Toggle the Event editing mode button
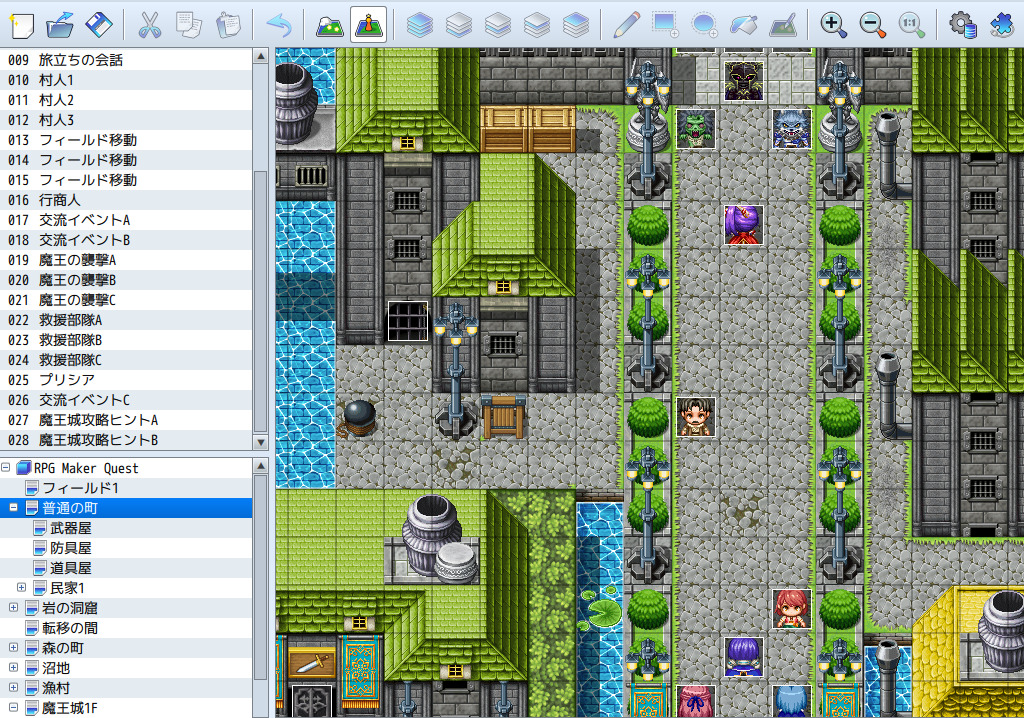Image resolution: width=1024 pixels, height=718 pixels. pos(369,24)
